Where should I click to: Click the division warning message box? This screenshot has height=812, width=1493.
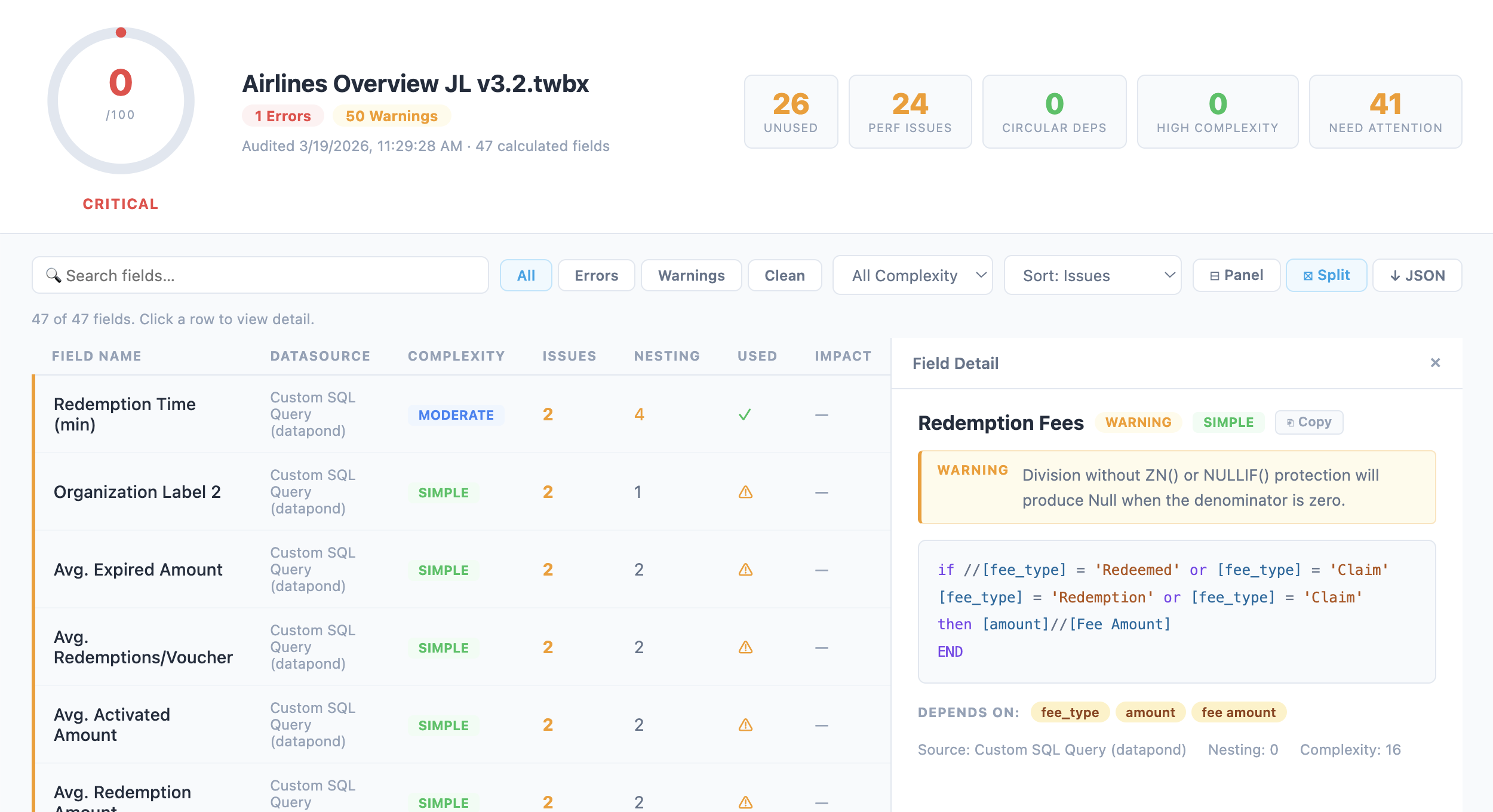coord(1176,487)
